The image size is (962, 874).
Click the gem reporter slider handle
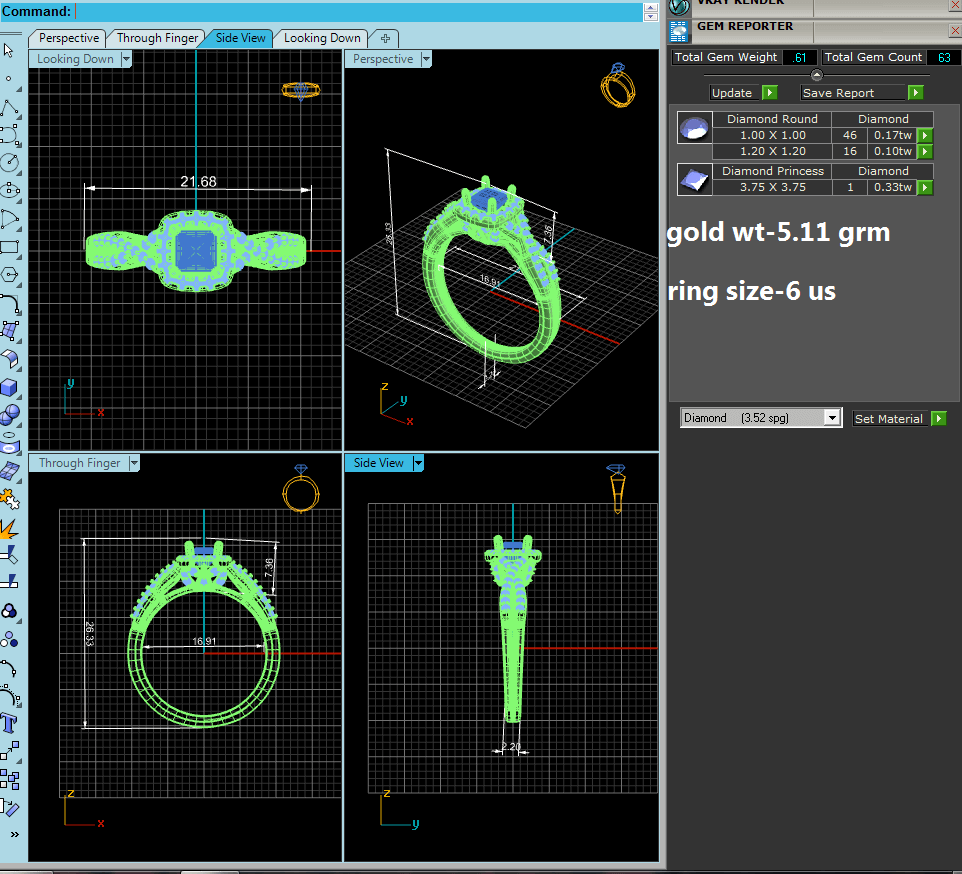pos(816,75)
